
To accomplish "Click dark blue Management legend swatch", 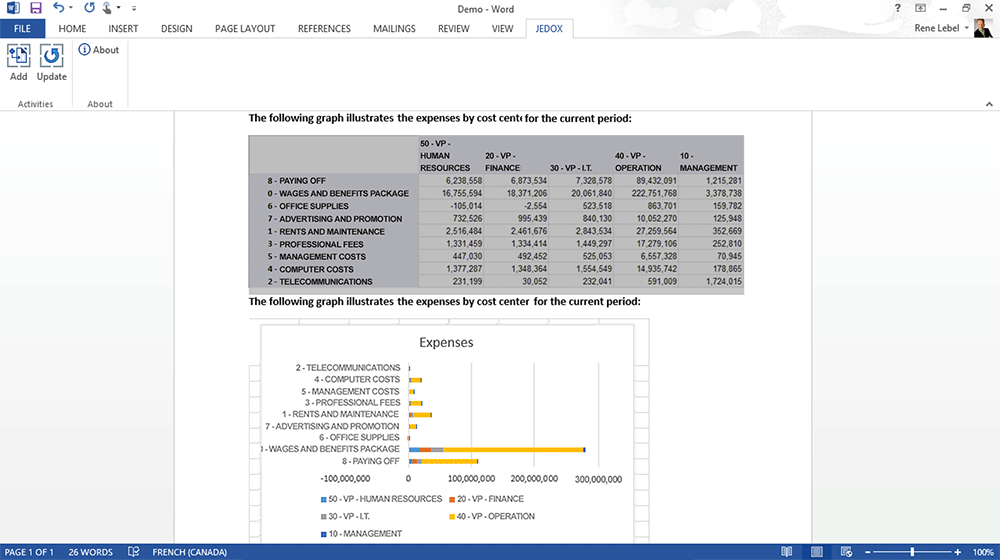I will click(x=324, y=534).
